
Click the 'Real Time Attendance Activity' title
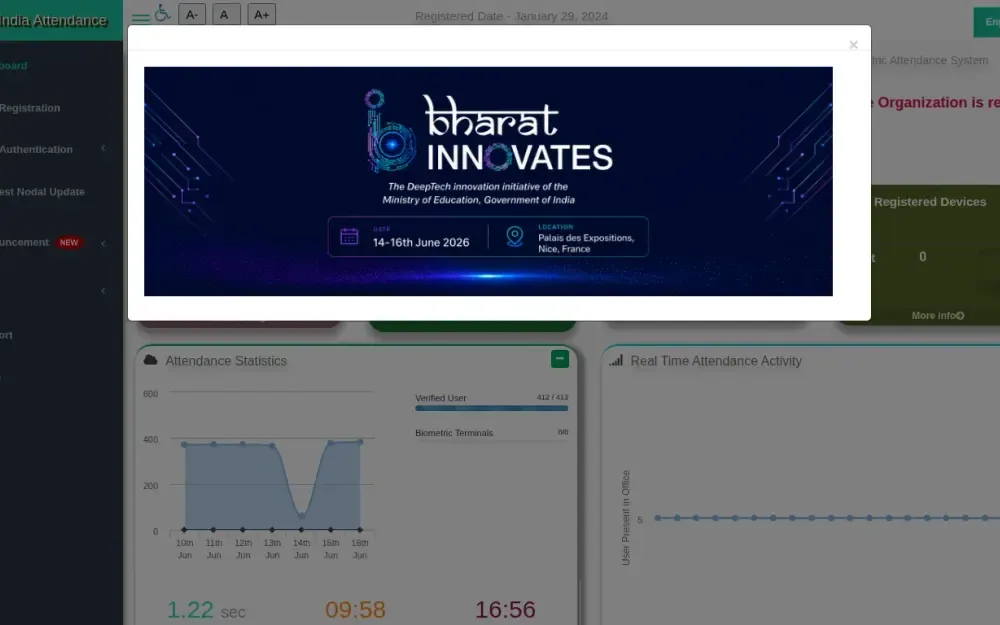(716, 361)
